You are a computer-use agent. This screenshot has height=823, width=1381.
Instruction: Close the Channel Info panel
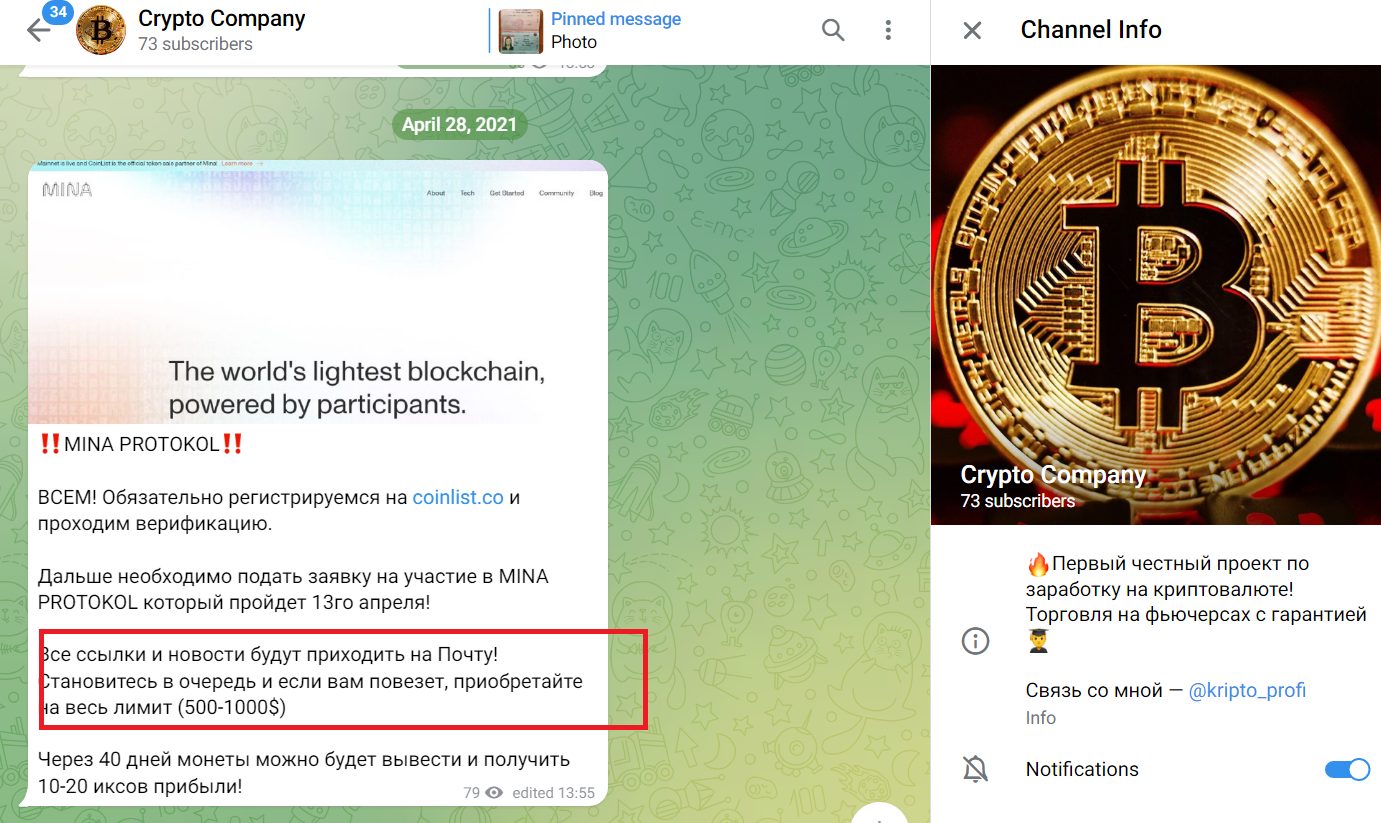(972, 30)
